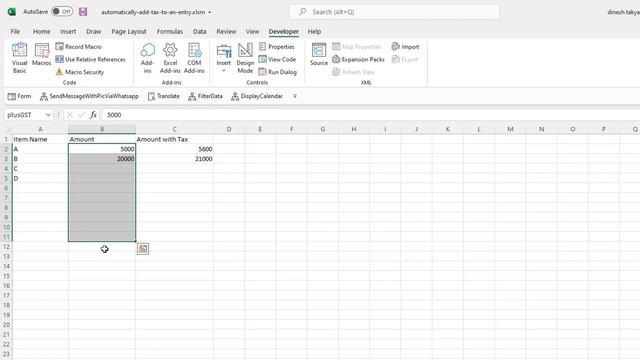Run SendMessageWithPicViaWhatsapp macro
The width and height of the screenshot is (640, 360).
point(89,96)
